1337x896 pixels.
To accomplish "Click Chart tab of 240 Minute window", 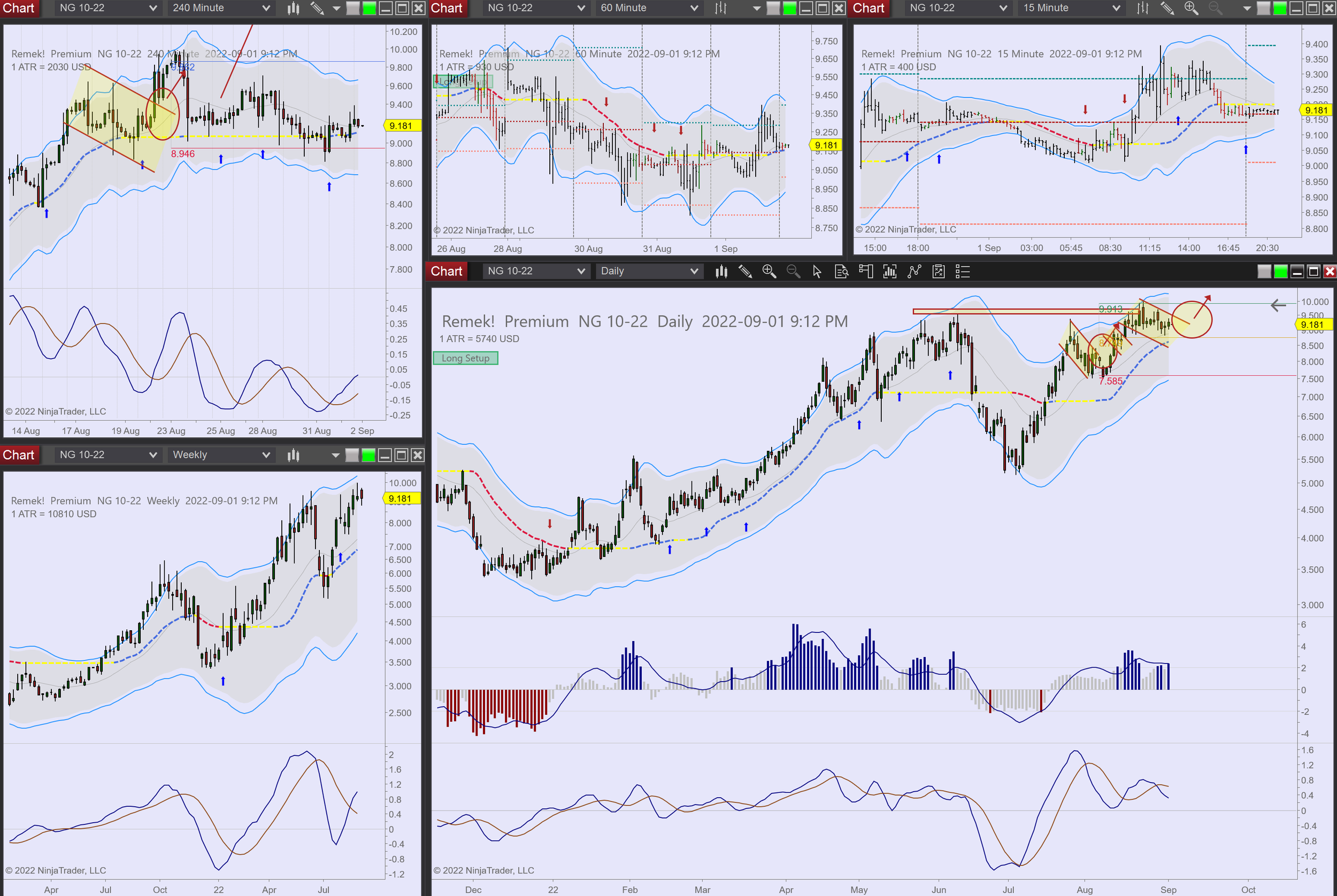I will coord(19,8).
